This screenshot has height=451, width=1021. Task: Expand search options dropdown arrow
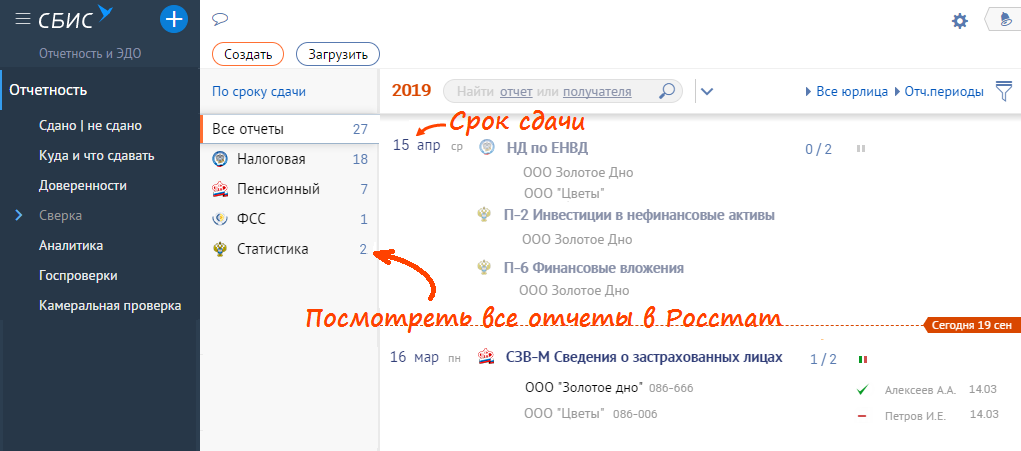pyautogui.click(x=706, y=92)
